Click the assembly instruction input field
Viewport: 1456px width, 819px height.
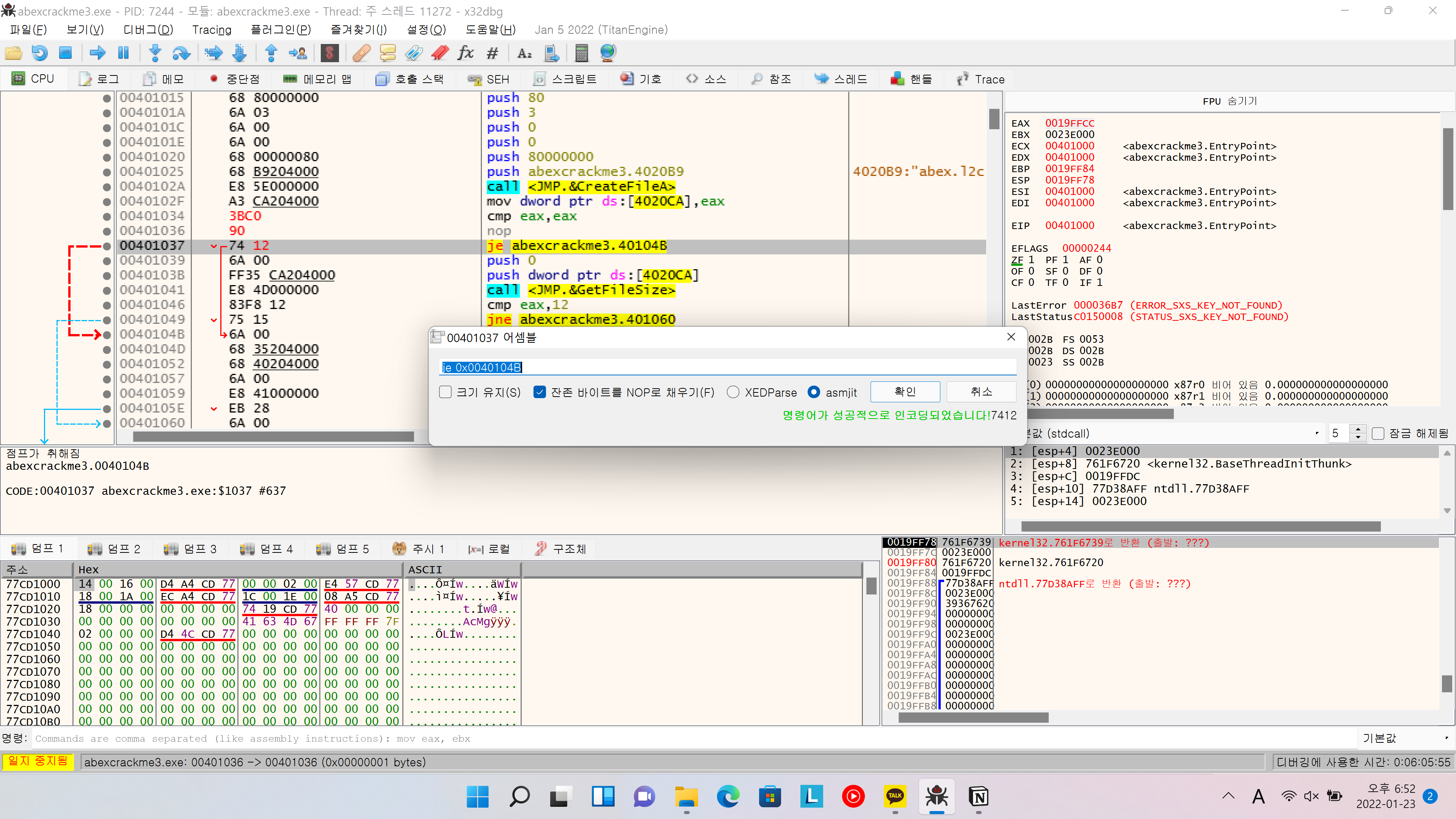coord(728,367)
